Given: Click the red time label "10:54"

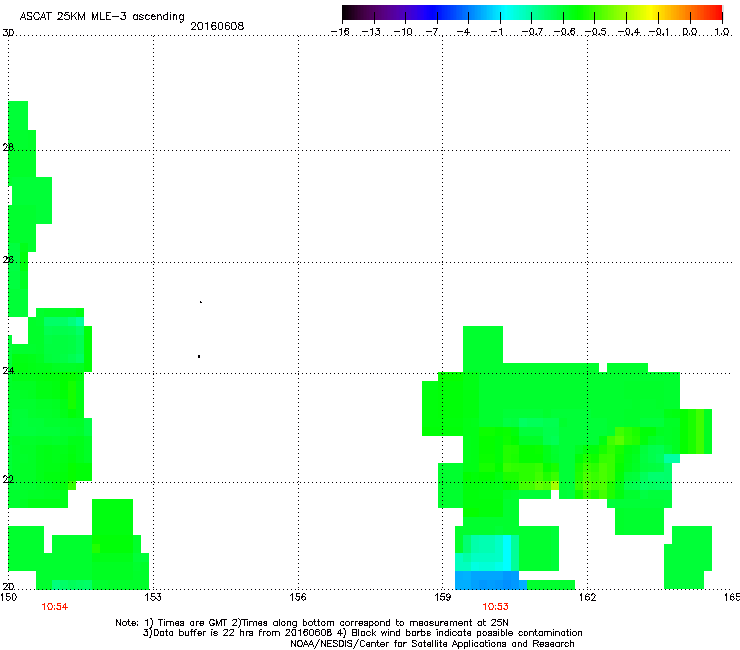Looking at the screenshot, I should [x=55, y=607].
